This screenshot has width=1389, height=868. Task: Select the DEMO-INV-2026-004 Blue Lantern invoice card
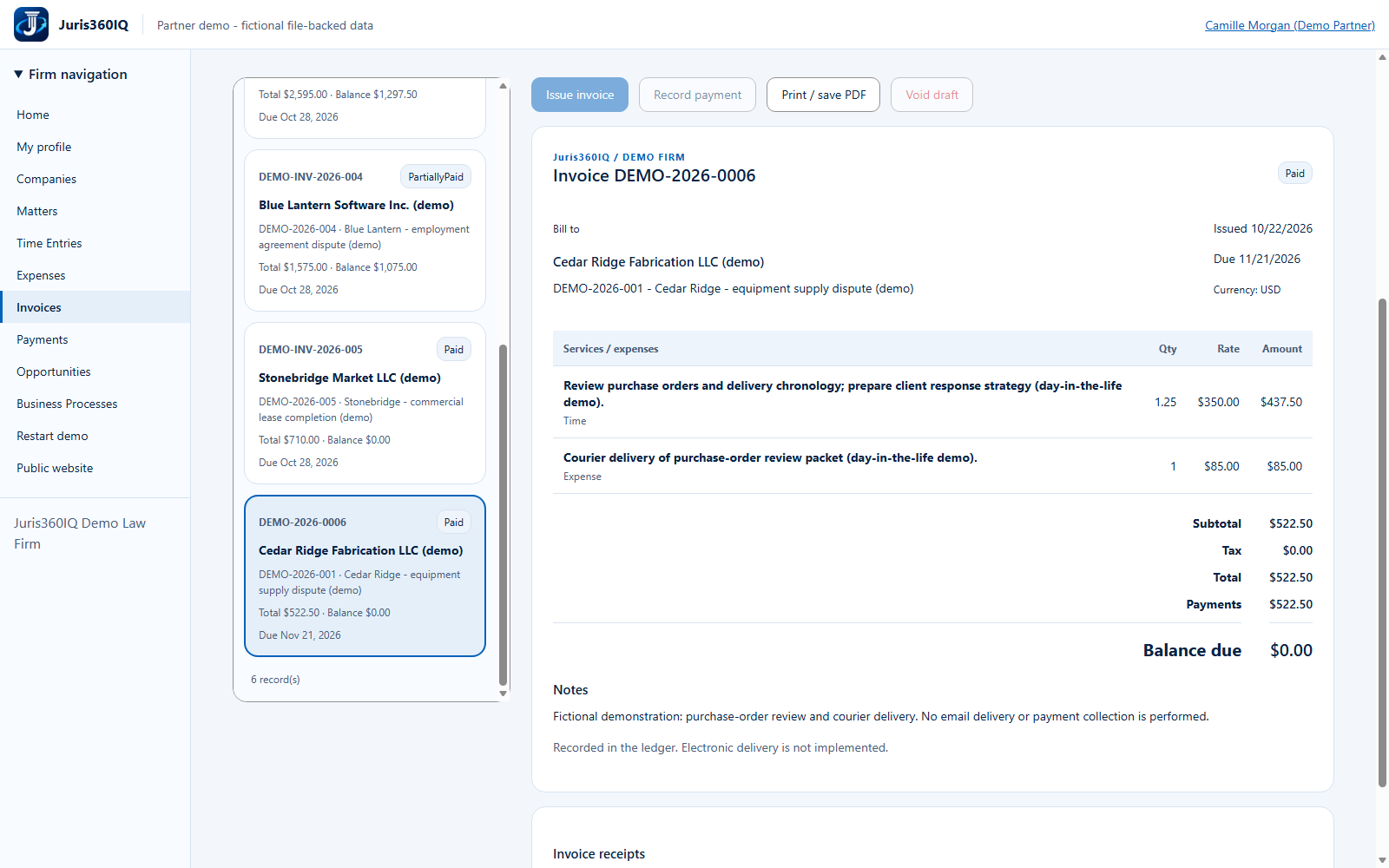click(365, 231)
